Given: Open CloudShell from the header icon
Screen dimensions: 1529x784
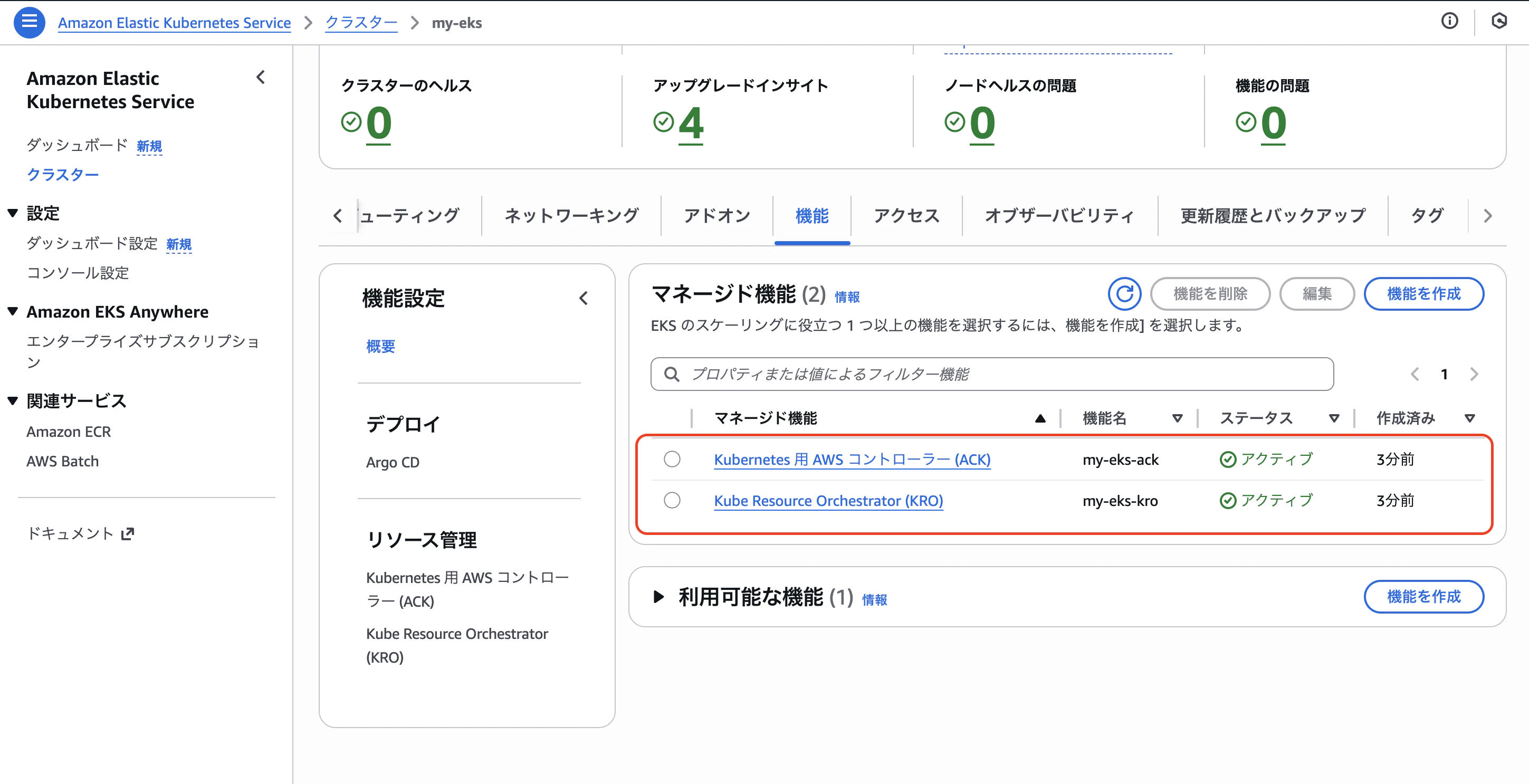Looking at the screenshot, I should (1500, 21).
